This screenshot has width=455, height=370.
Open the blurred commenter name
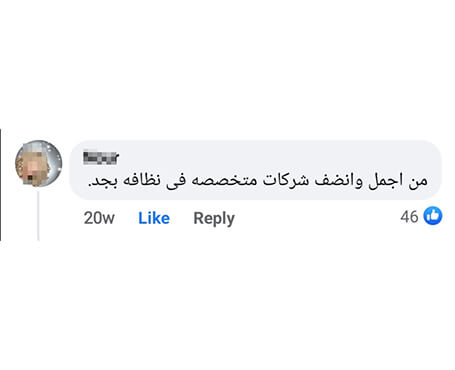(101, 158)
